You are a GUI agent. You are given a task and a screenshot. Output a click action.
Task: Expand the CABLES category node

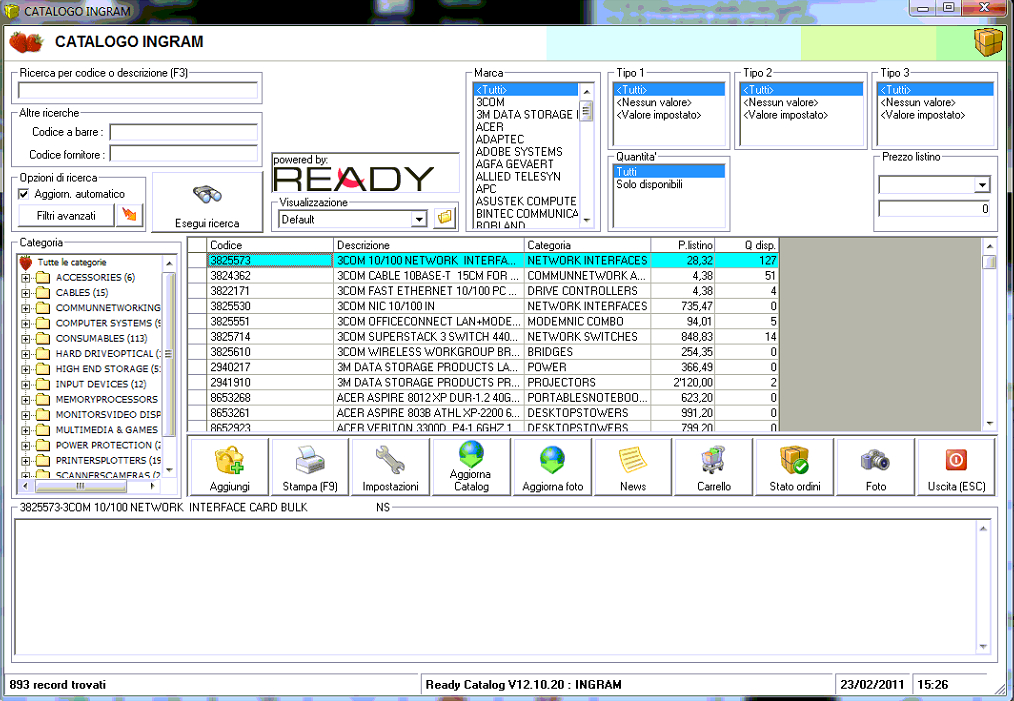[x=25, y=293]
